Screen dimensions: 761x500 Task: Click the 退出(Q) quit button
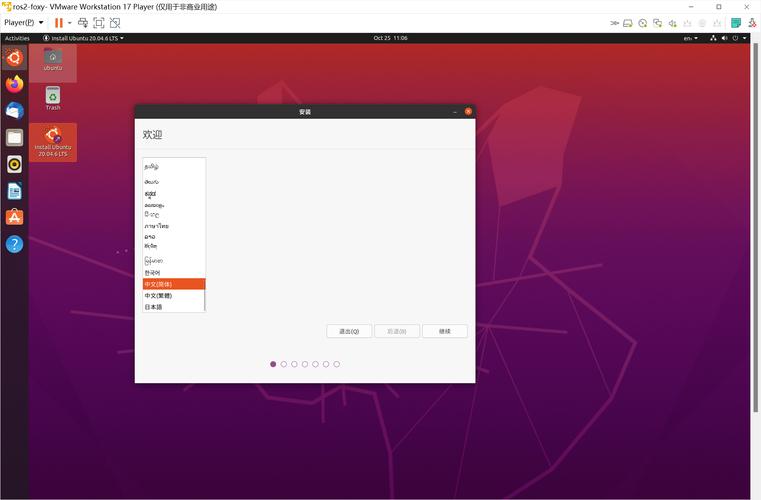click(349, 331)
